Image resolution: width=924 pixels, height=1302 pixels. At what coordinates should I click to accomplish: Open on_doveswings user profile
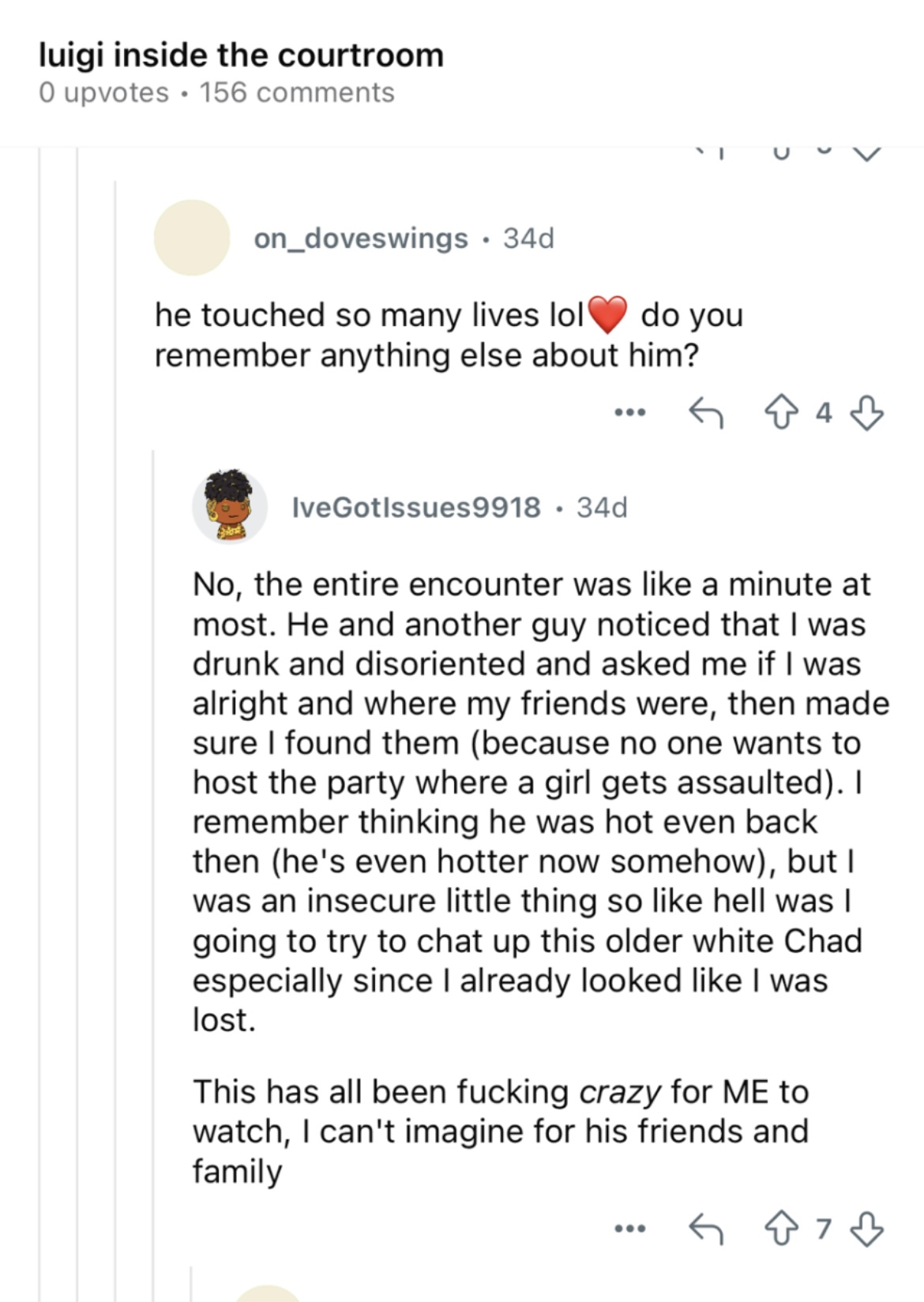click(361, 238)
